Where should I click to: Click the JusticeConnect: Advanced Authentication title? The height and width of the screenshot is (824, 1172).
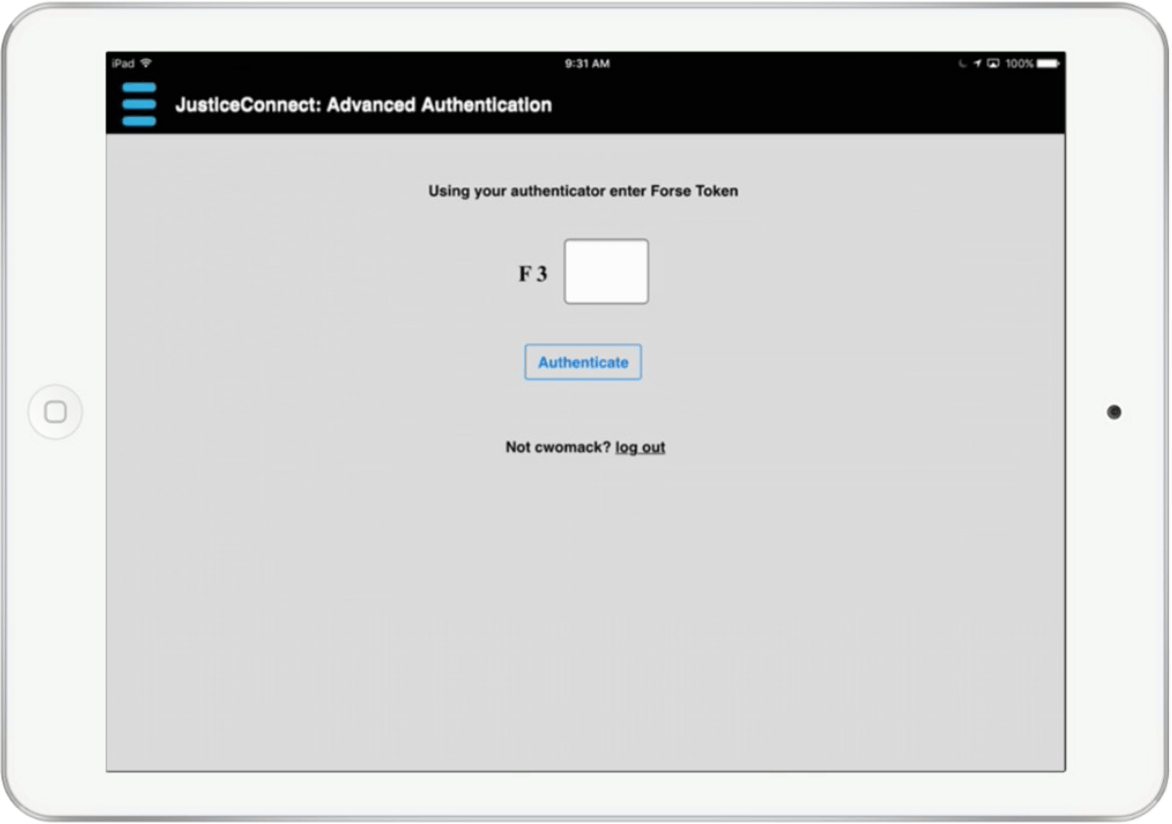[x=363, y=105]
